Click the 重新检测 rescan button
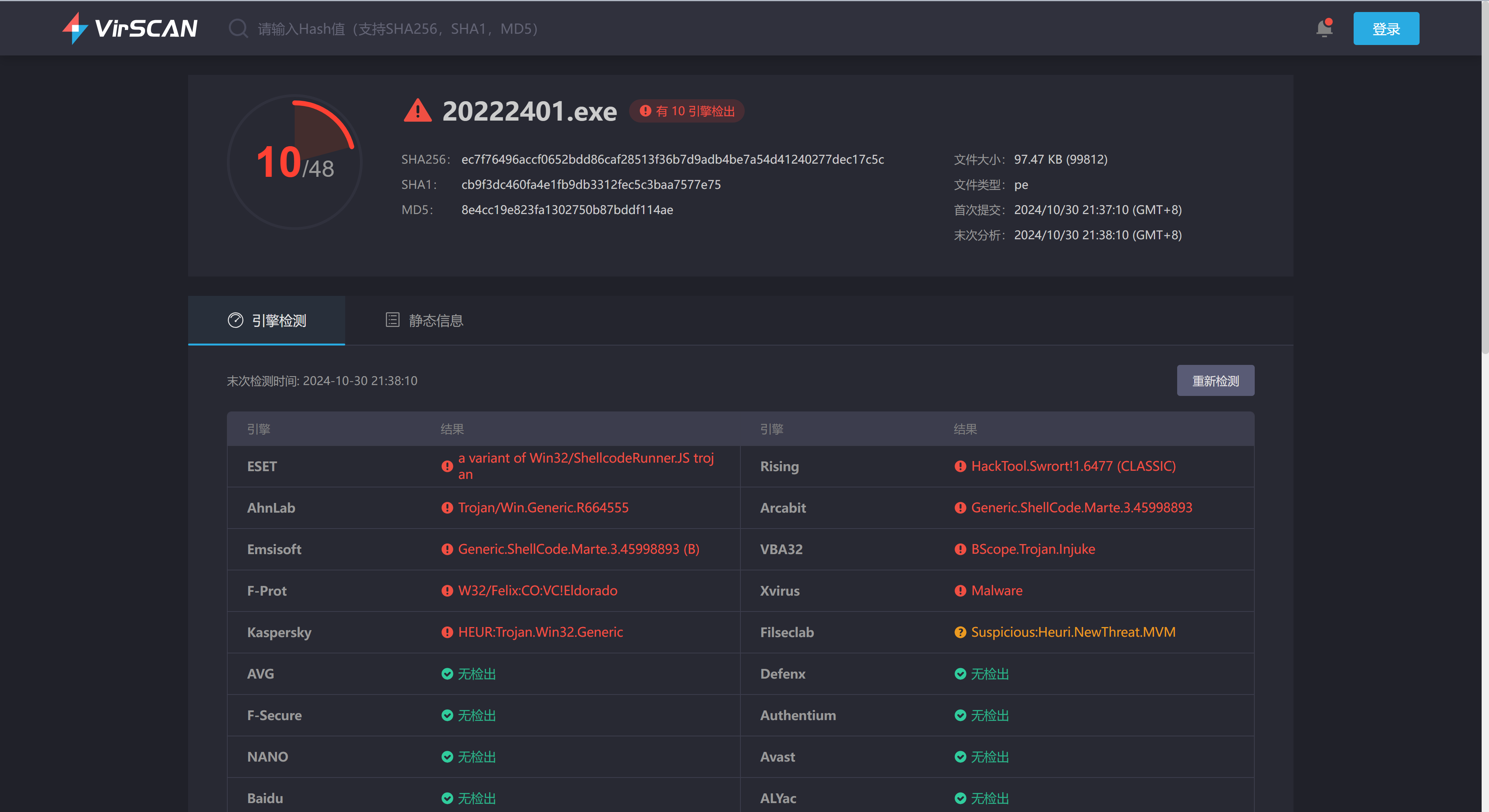Viewport: 1489px width, 812px height. click(1216, 381)
